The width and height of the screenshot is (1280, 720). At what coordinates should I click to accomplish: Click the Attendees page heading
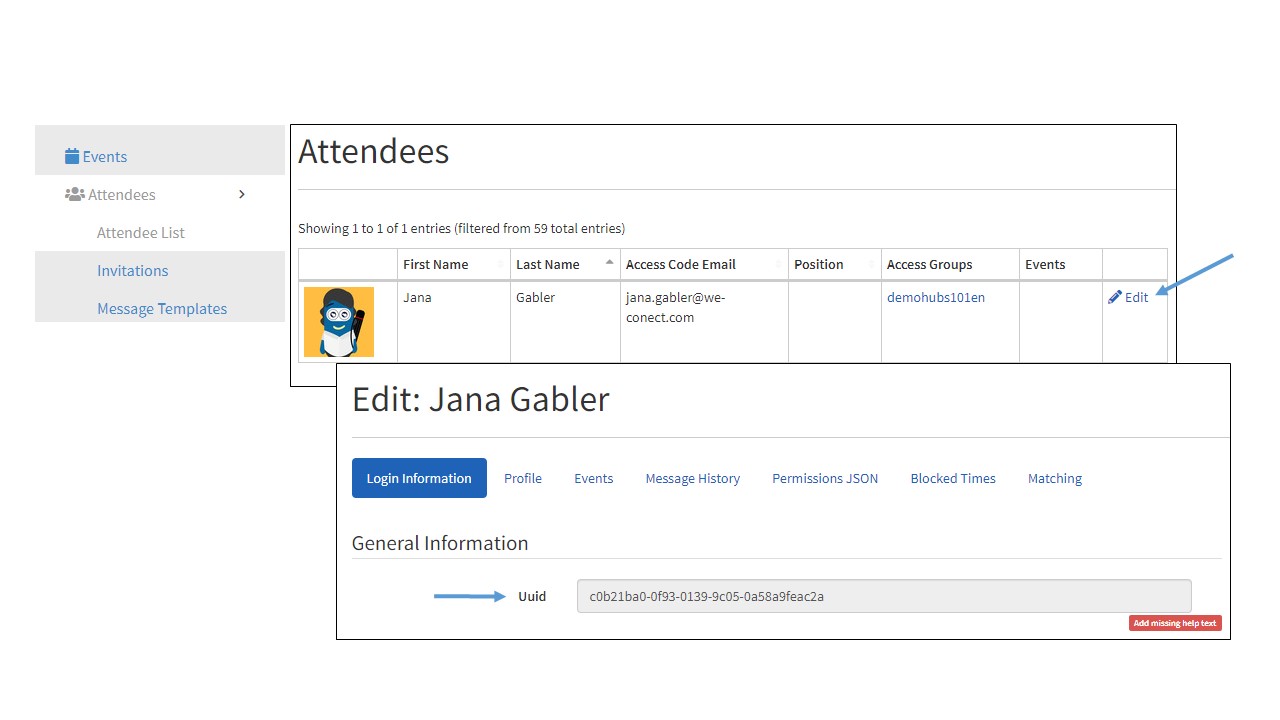click(374, 151)
